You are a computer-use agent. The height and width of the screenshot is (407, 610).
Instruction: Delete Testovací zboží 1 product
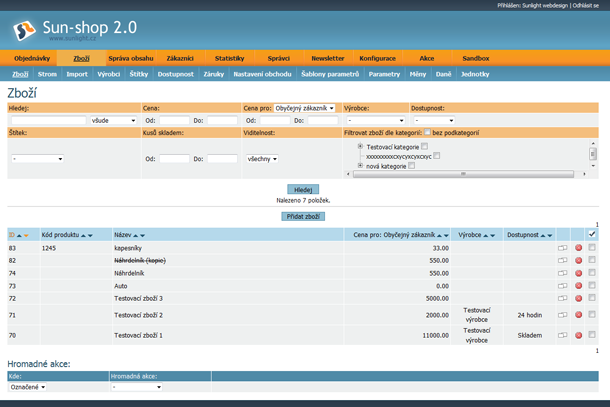tap(578, 335)
